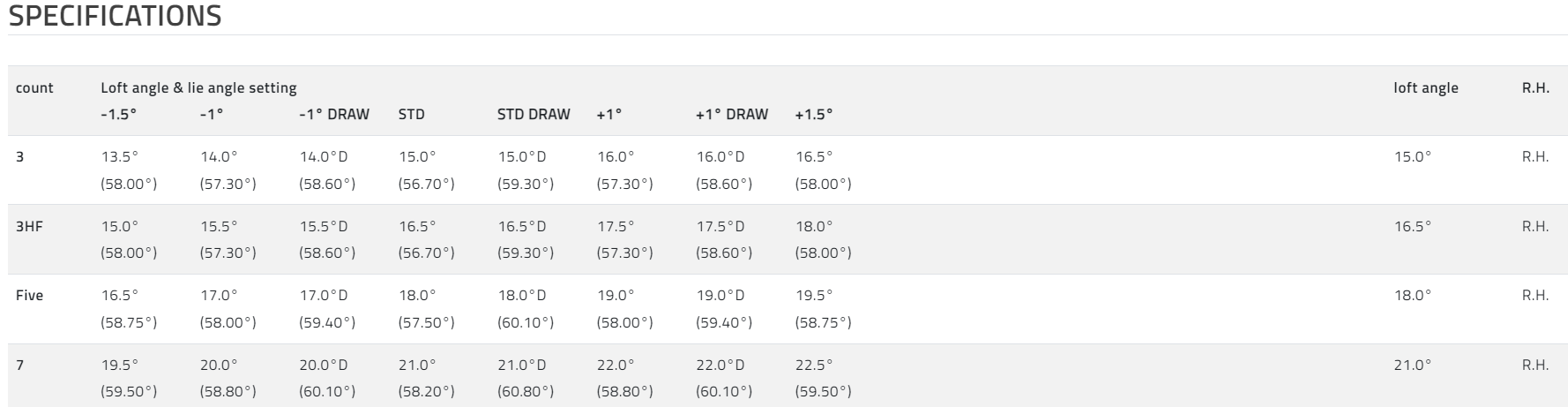
Task: Select the "-1.5°" setting column header
Action: pyautogui.click(x=119, y=114)
